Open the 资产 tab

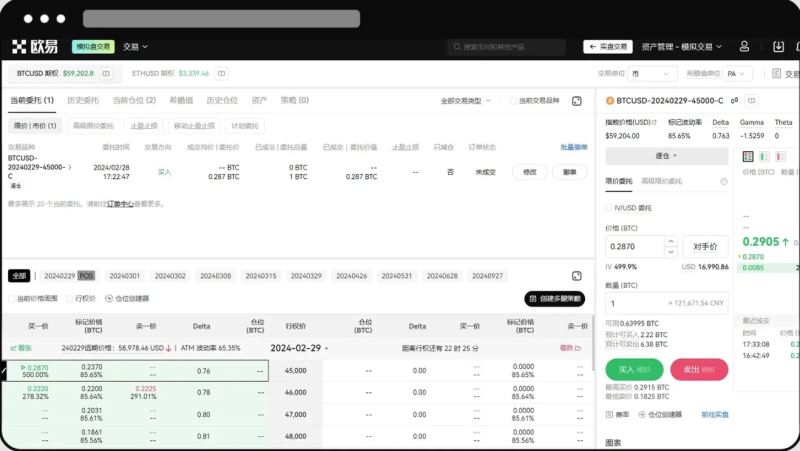[x=259, y=101]
